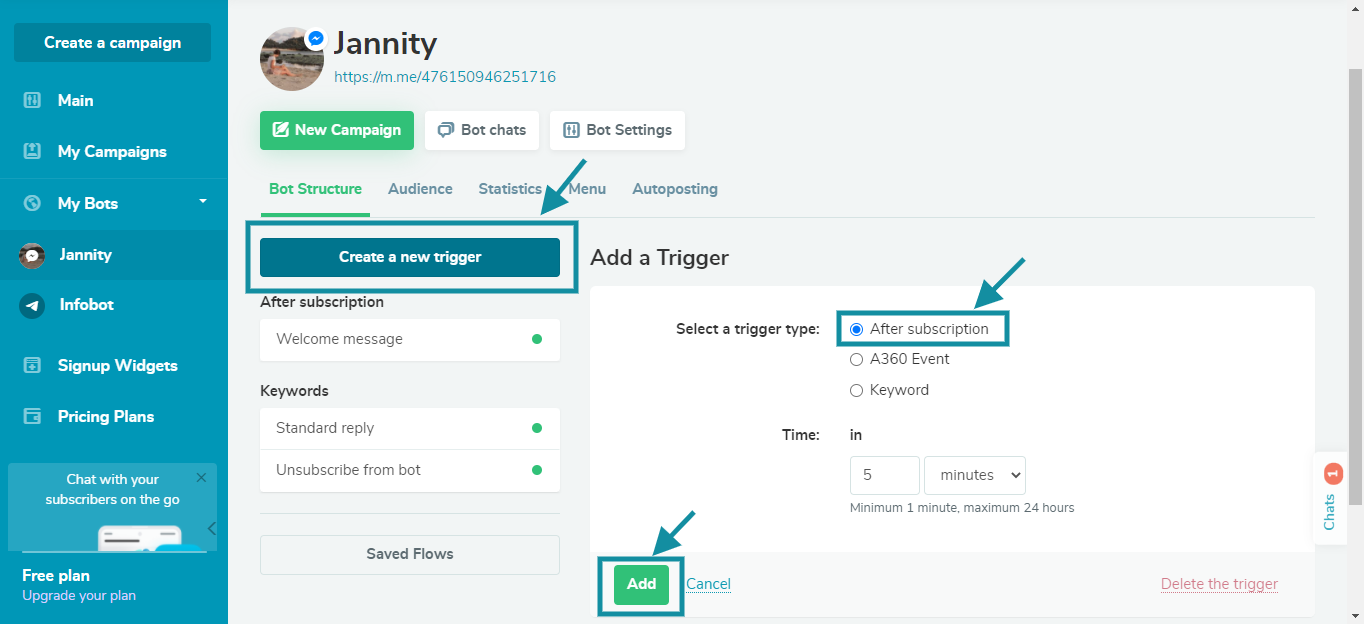
Task: Select the After subscription trigger type
Action: [857, 328]
